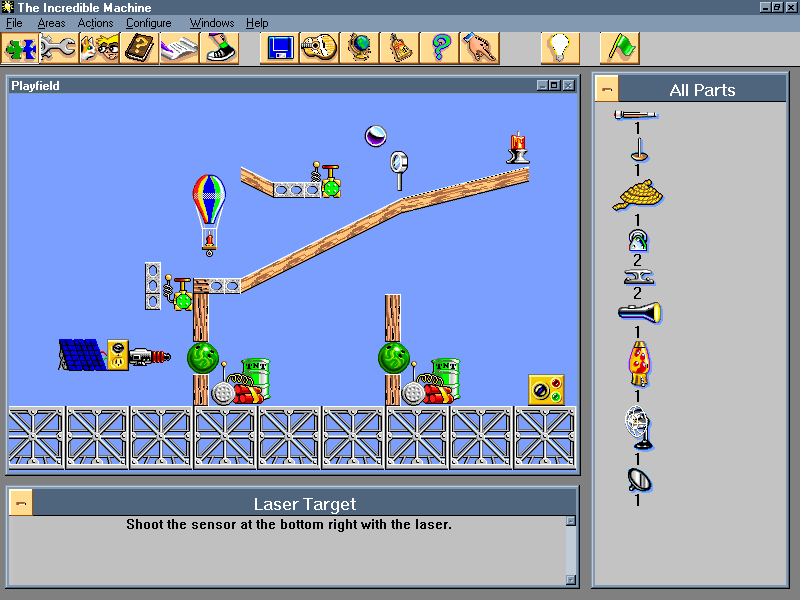Click the left green bowling ball
The image size is (800, 600).
coord(203,358)
